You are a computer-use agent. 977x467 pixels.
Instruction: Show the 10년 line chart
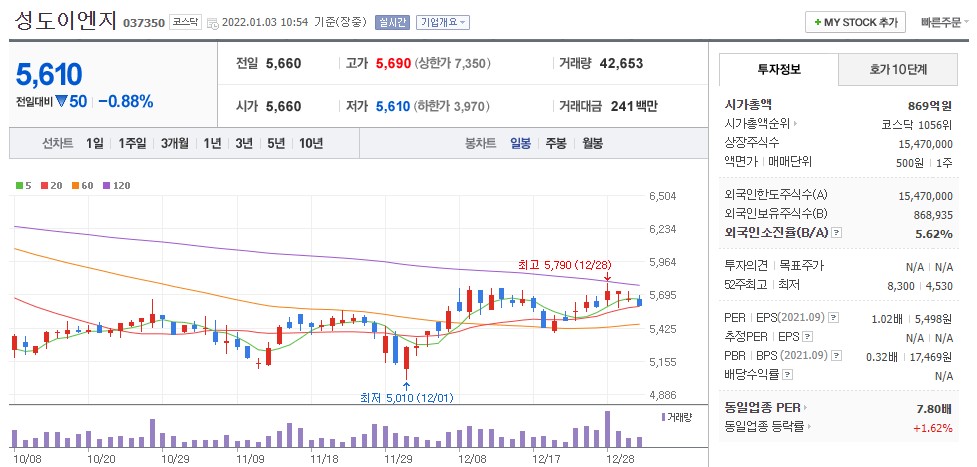coord(311,143)
